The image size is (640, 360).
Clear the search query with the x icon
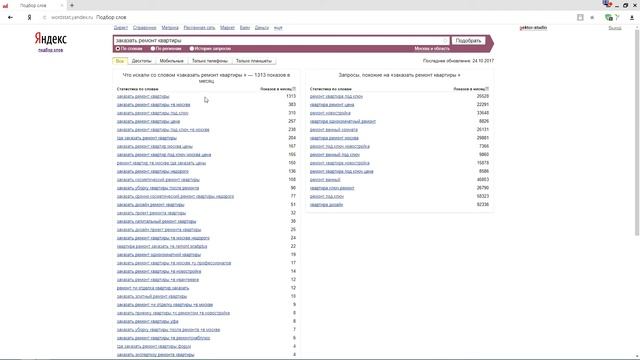point(445,40)
